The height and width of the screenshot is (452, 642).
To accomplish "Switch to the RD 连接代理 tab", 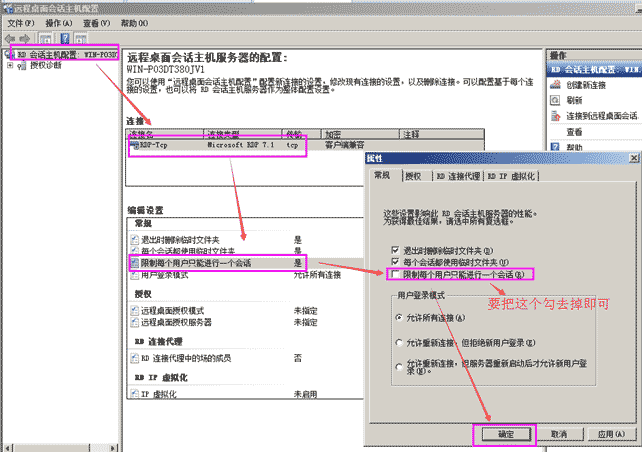I will point(456,176).
